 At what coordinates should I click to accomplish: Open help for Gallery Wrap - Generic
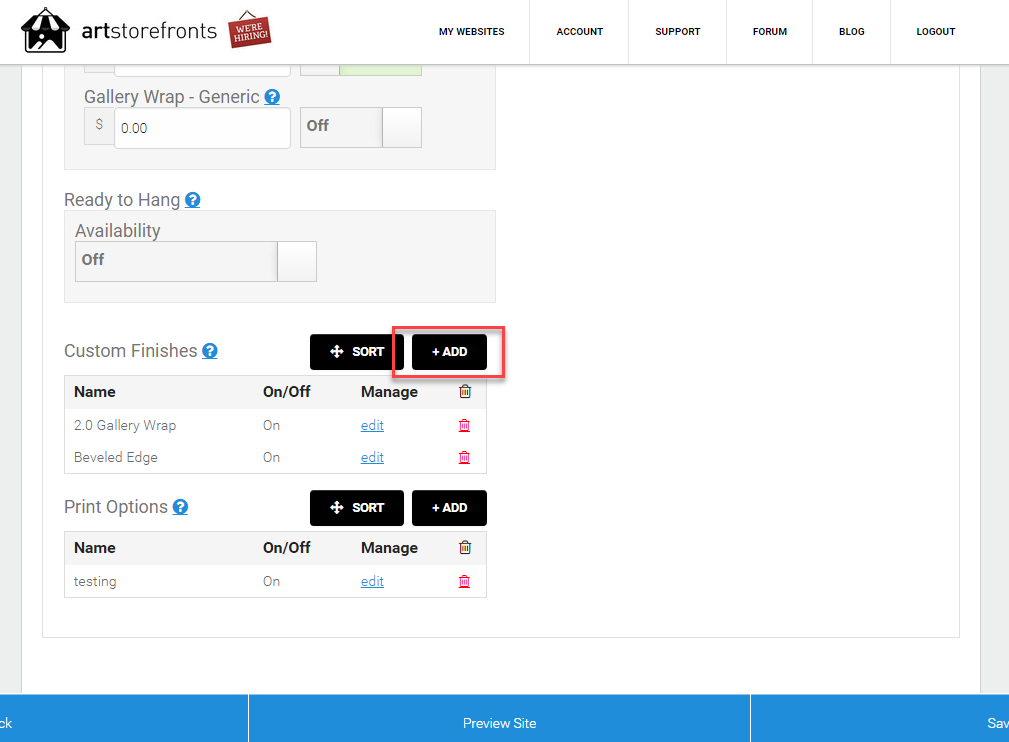pyautogui.click(x=272, y=97)
